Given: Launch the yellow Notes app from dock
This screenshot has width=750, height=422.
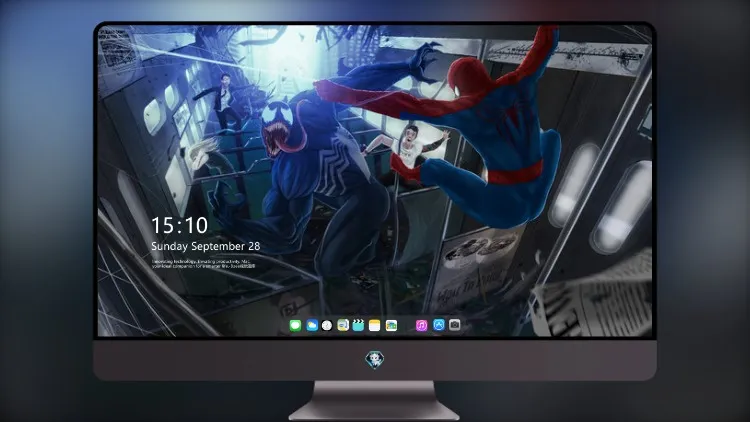Looking at the screenshot, I should pyautogui.click(x=375, y=326).
